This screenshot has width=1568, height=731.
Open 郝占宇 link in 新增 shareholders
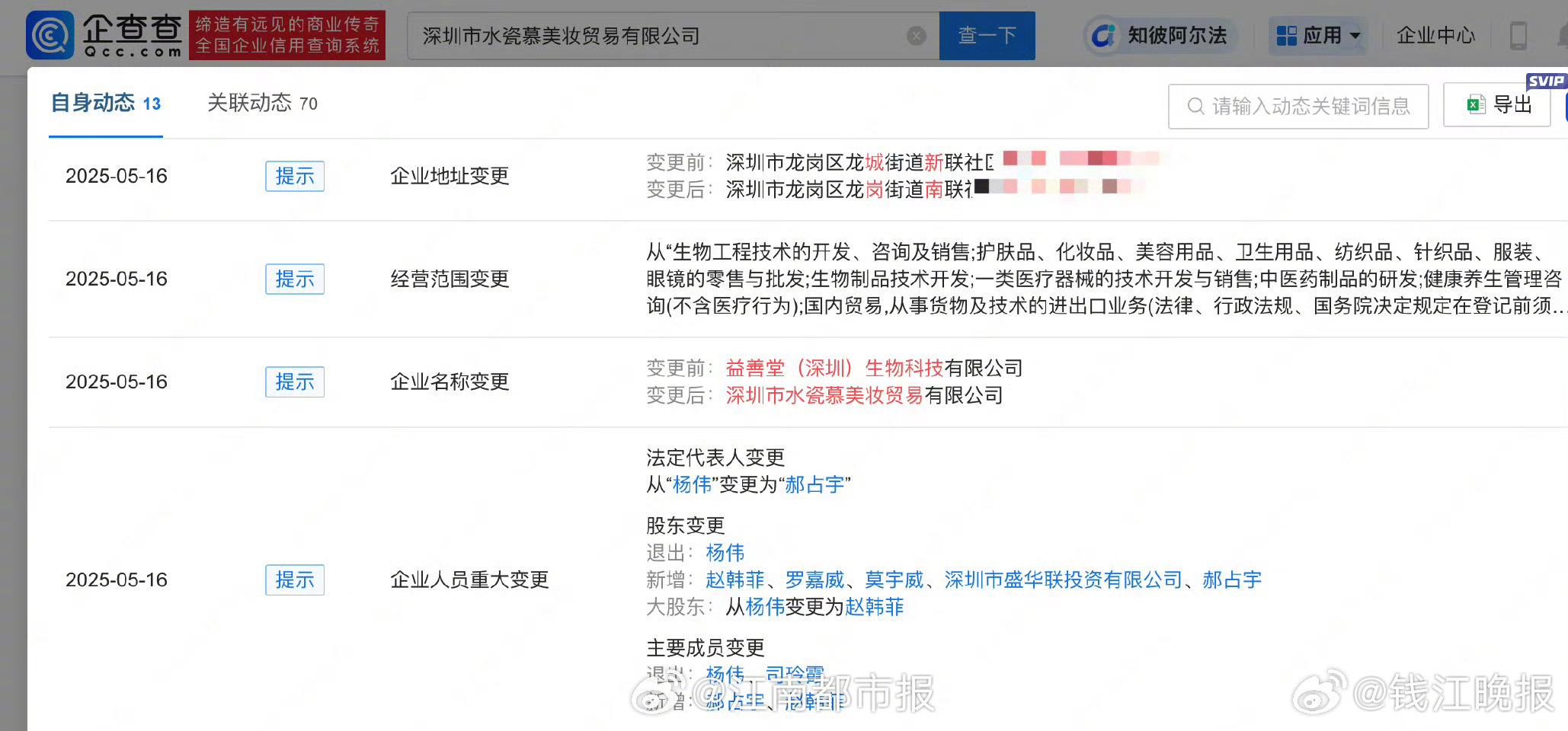[1232, 579]
